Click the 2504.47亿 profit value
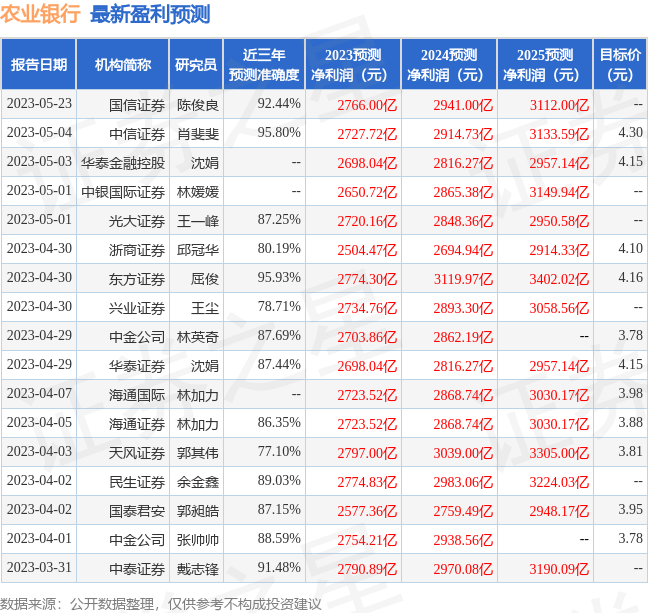This screenshot has width=648, height=613. click(x=367, y=250)
